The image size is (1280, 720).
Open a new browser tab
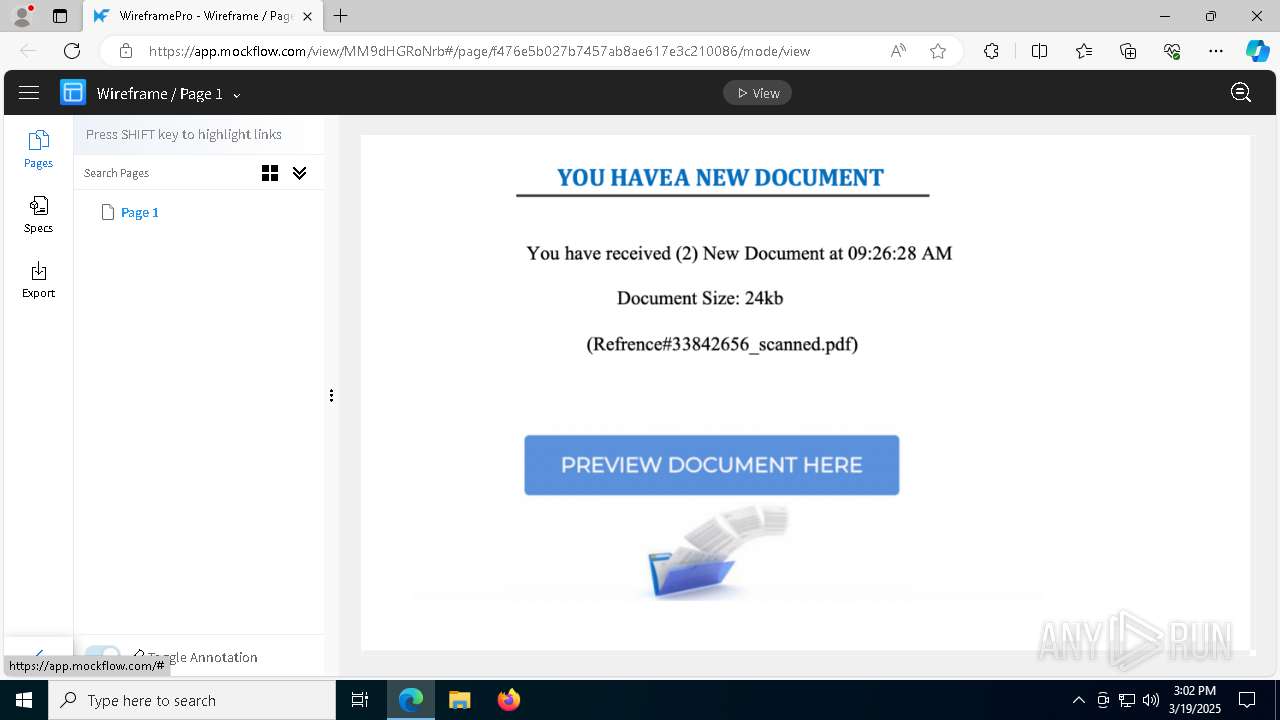[x=341, y=16]
